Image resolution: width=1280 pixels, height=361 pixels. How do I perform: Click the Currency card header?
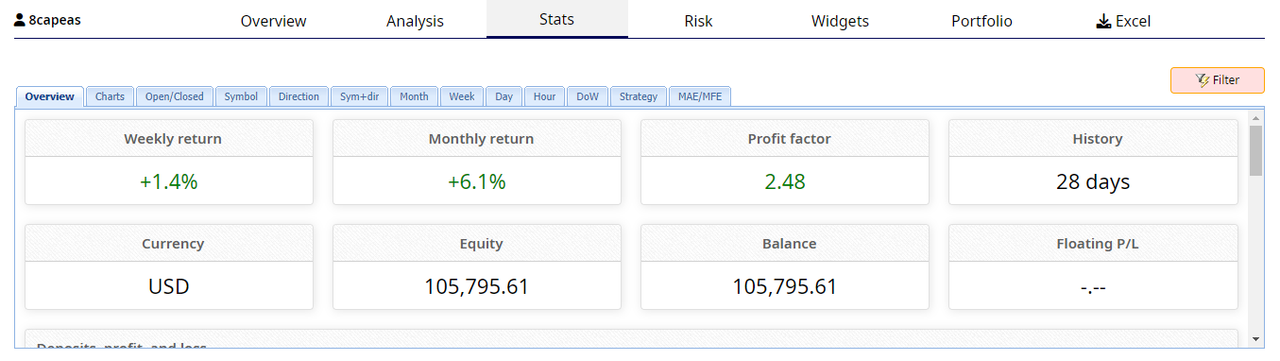coord(169,243)
